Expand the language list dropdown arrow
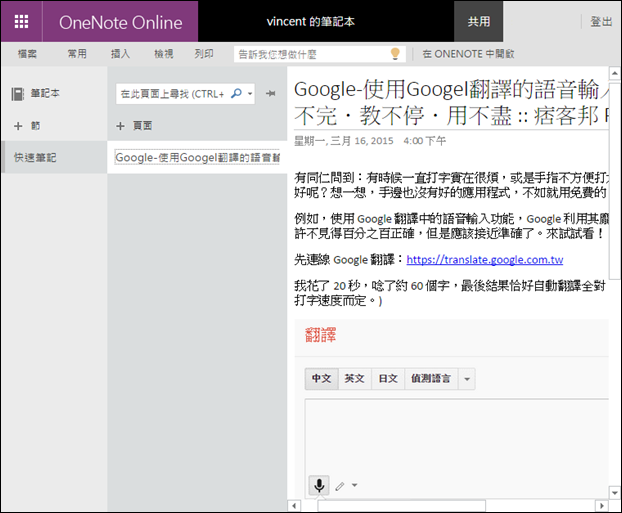This screenshot has height=513, width=622. pyautogui.click(x=467, y=379)
